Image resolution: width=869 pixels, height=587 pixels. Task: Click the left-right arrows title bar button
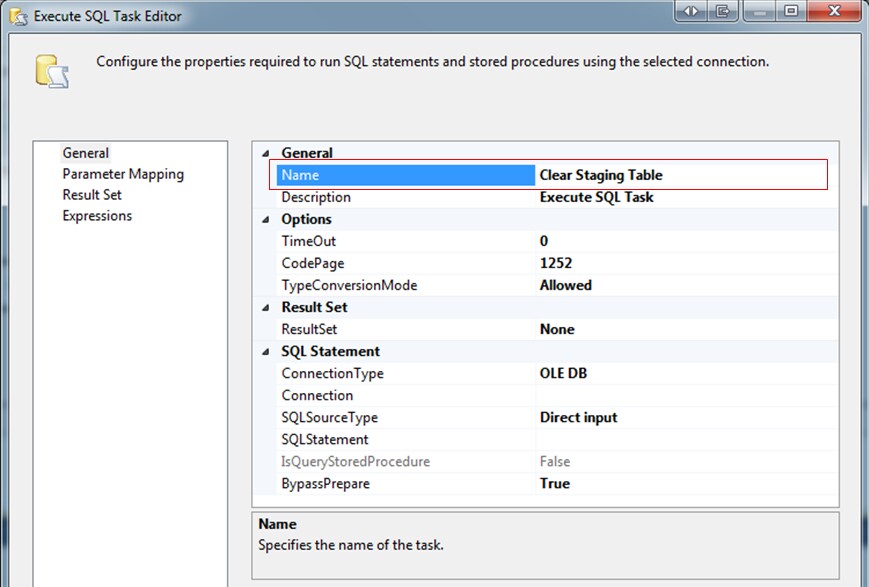tap(690, 11)
